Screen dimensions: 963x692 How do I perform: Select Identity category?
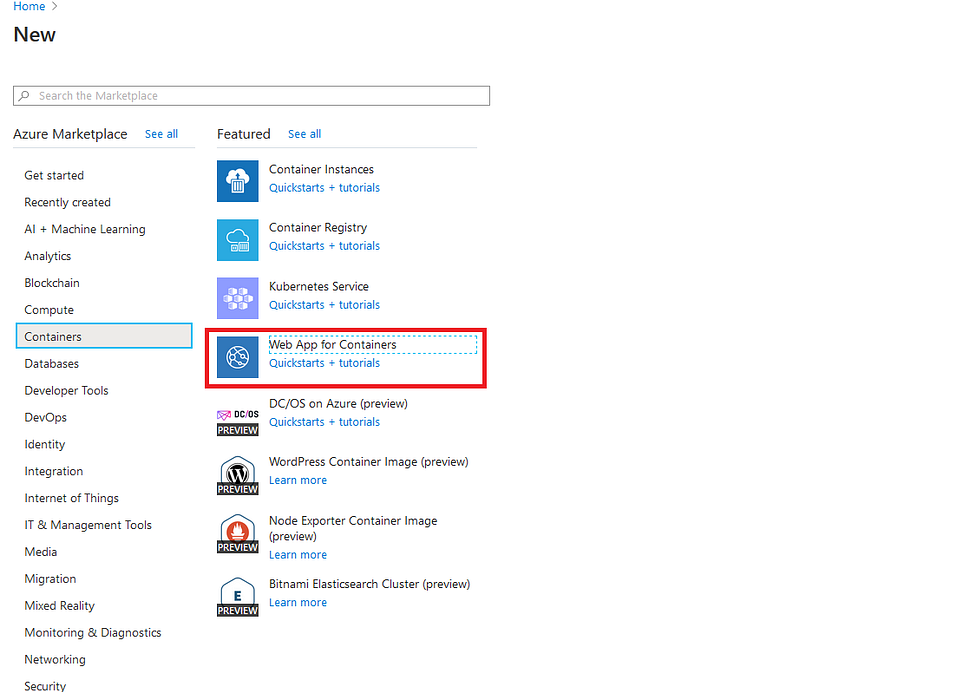tap(44, 445)
